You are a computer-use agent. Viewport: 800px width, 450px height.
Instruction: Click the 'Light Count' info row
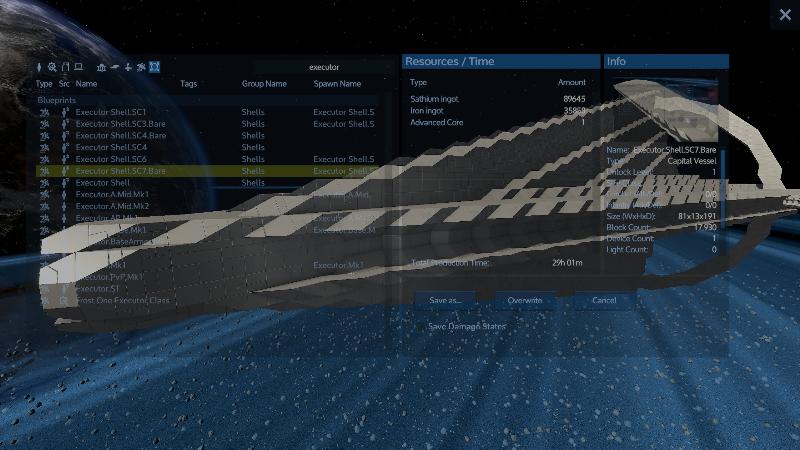(x=661, y=249)
